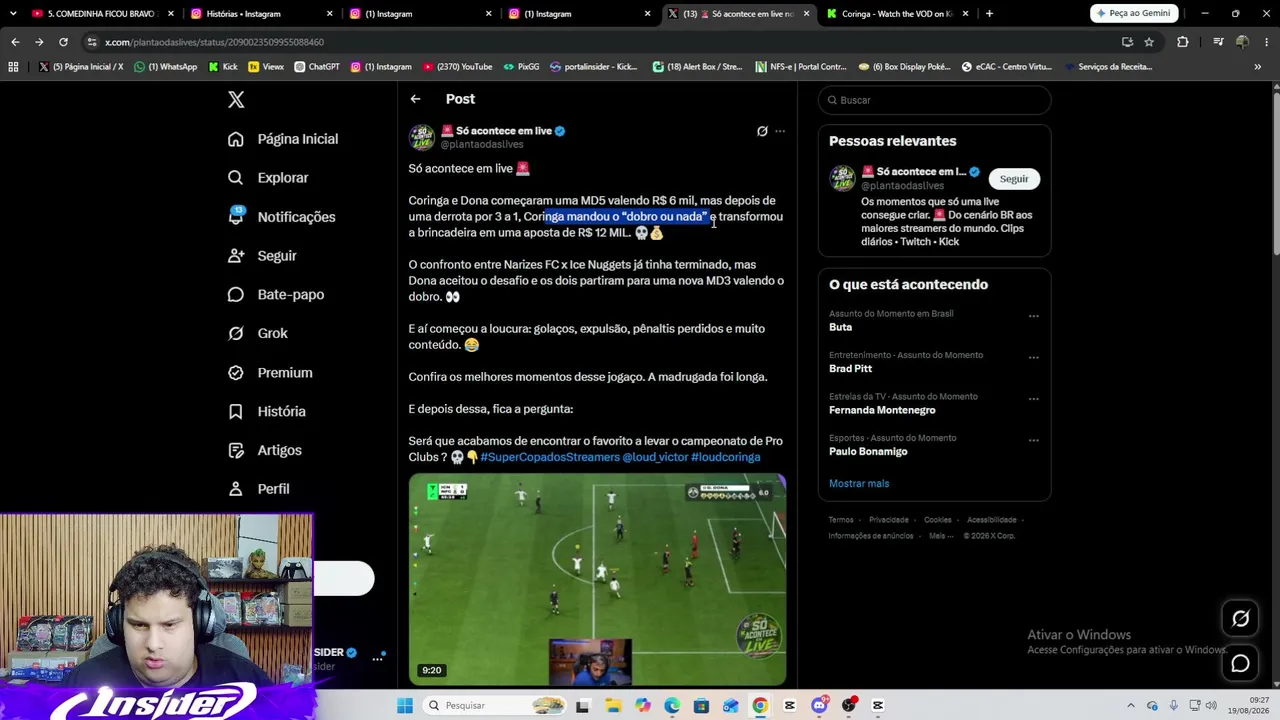1280x720 pixels.
Task: Follow Só acontece em live with Seguir button
Action: [1014, 179]
